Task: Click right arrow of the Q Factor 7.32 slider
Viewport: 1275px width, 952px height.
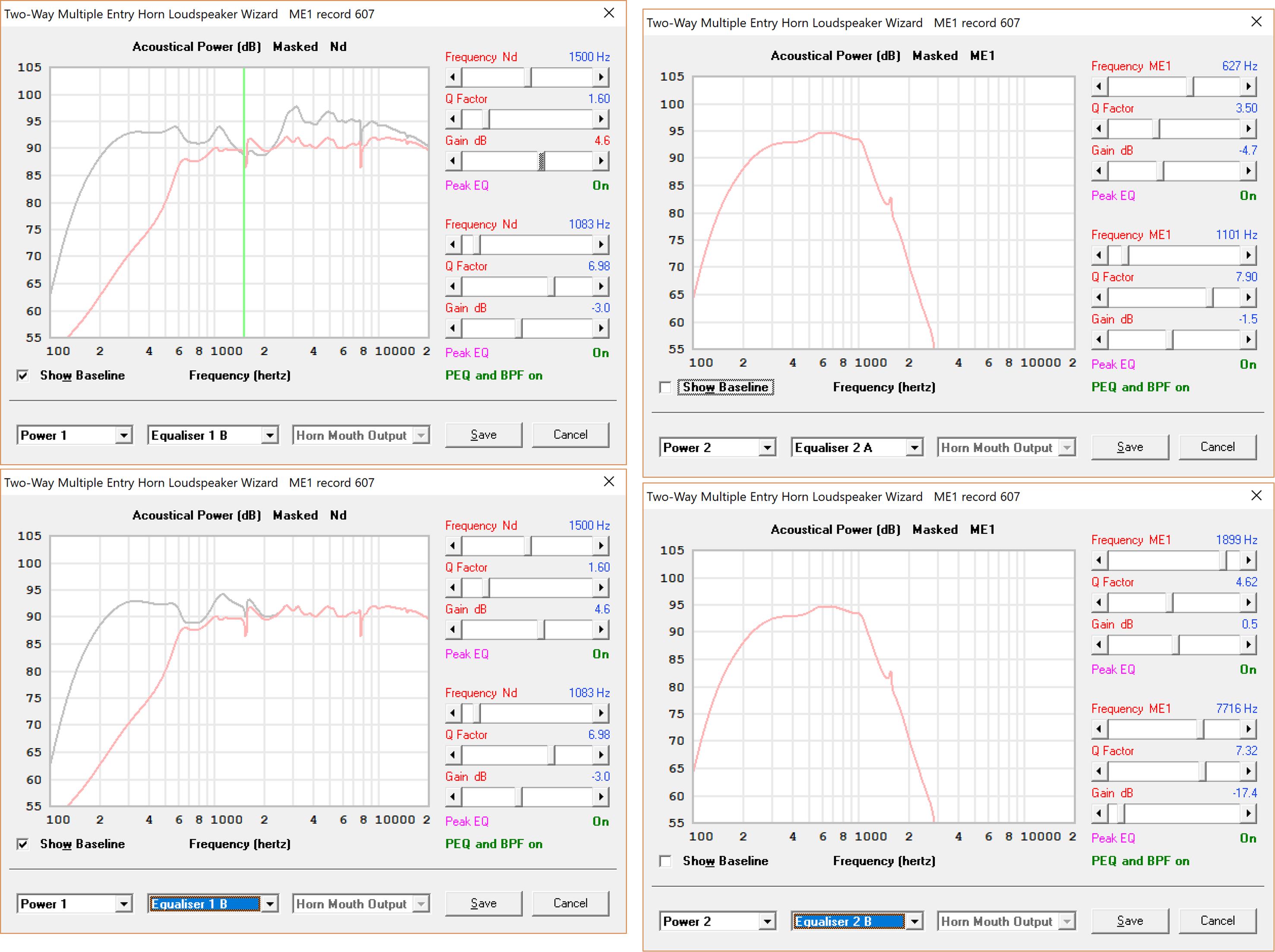Action: point(1248,771)
